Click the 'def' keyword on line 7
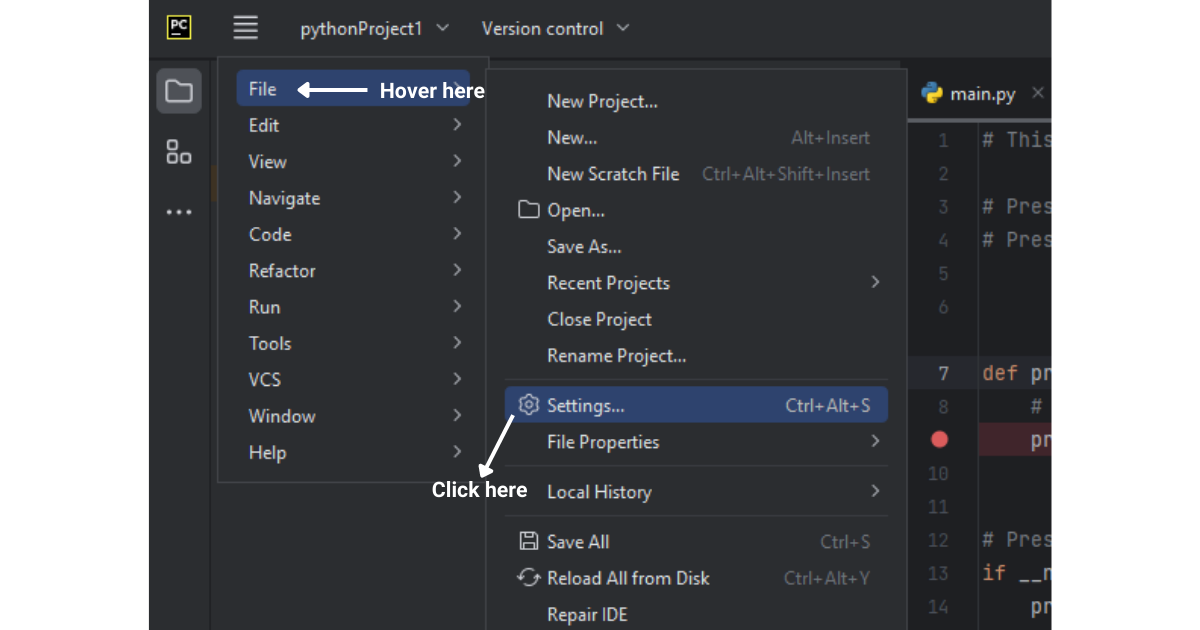This screenshot has width=1200, height=630. pyautogui.click(x=1000, y=373)
